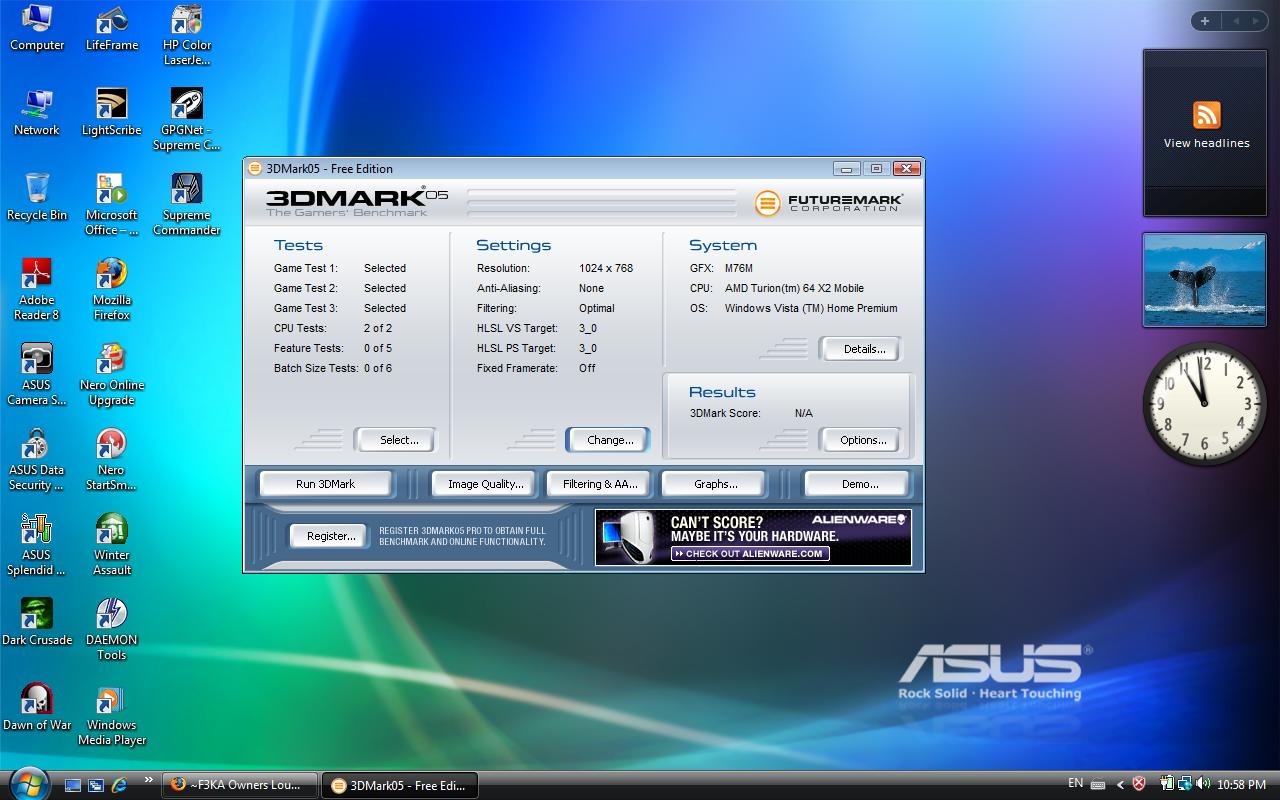Click the 3DMark Score N/A value
Viewport: 1280px width, 800px height.
tap(803, 413)
